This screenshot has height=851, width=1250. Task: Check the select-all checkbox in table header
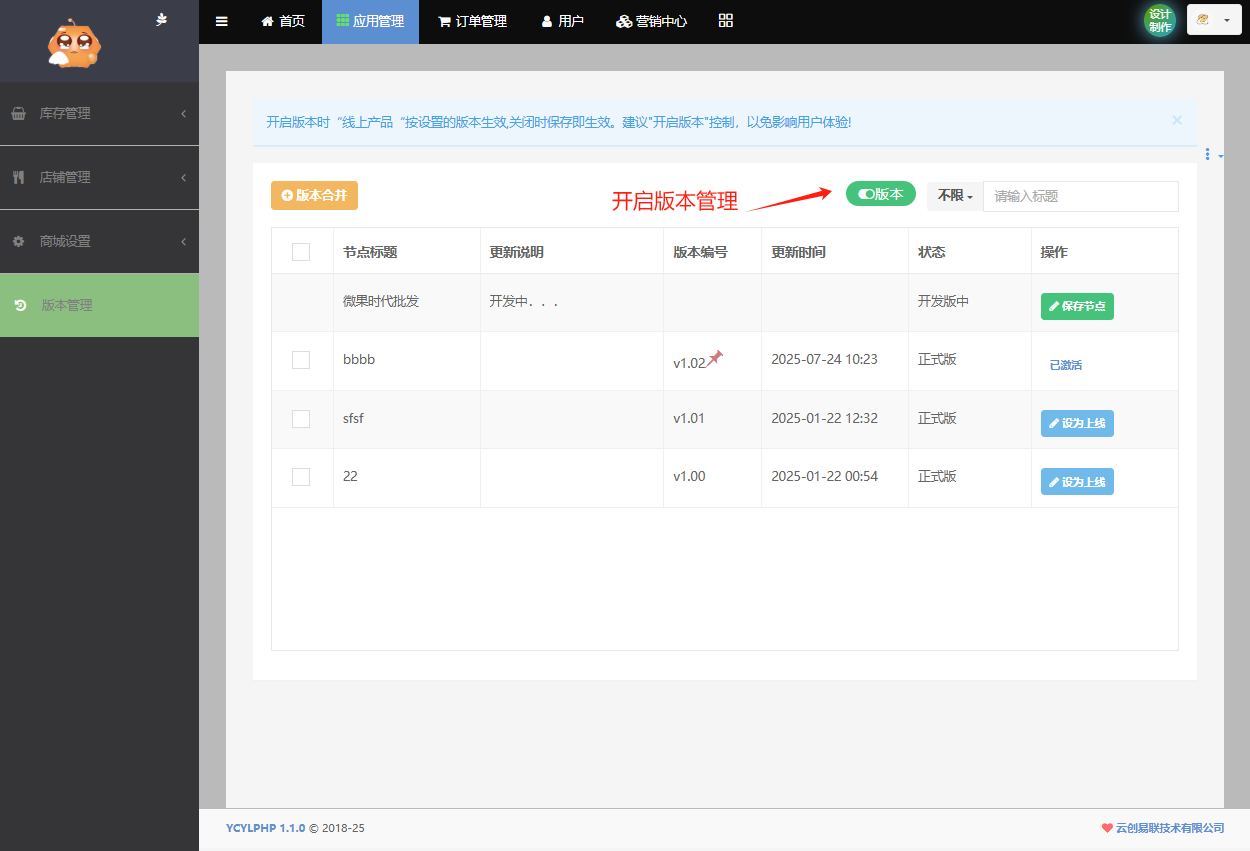301,252
